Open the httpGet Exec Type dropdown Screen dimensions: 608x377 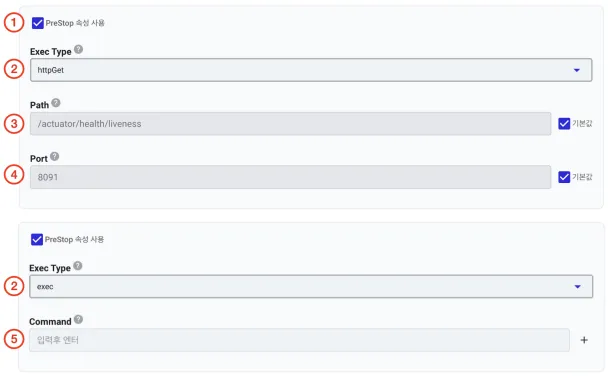311,70
